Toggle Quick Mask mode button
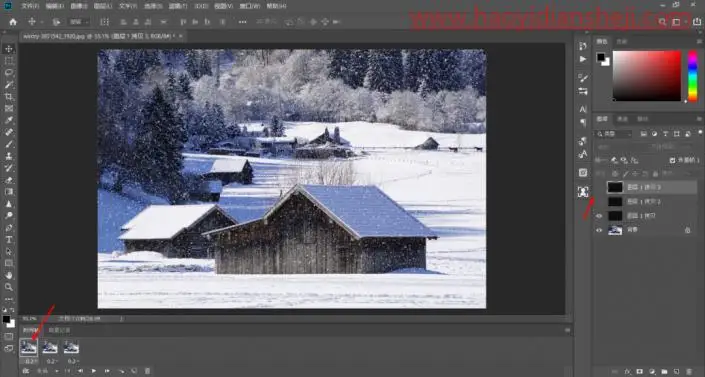This screenshot has width=705, height=377. tap(9, 337)
